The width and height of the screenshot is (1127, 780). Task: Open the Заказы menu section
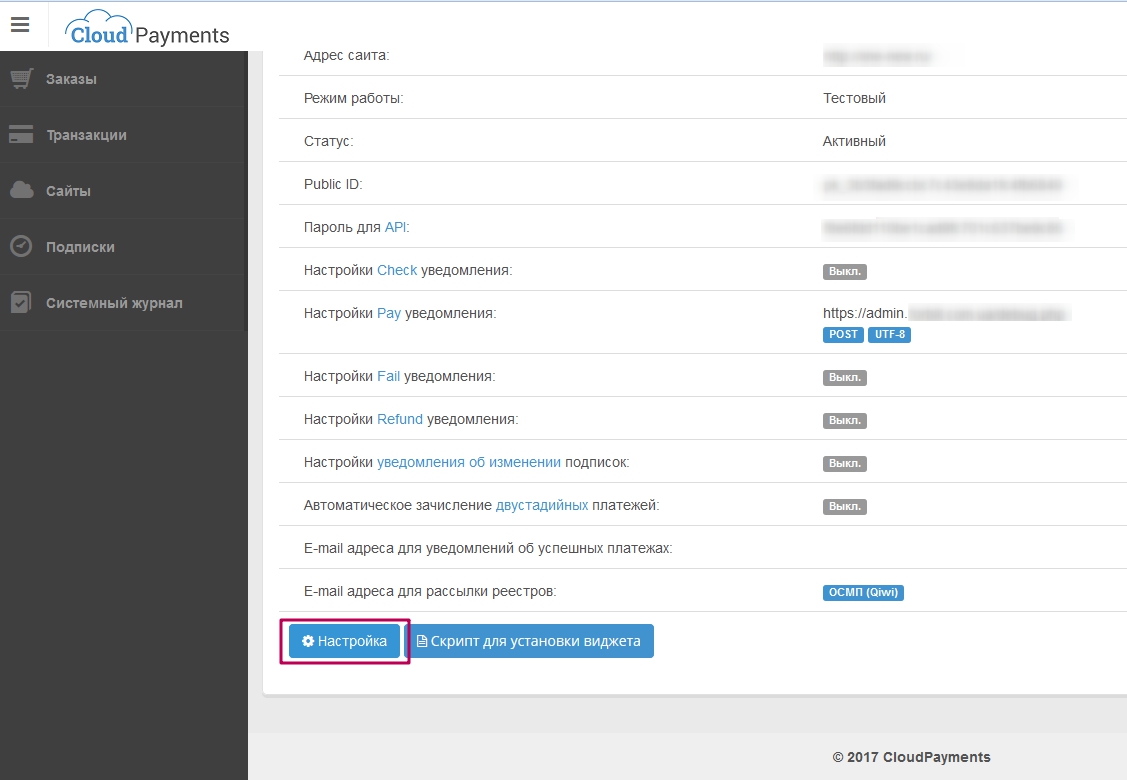[71, 79]
